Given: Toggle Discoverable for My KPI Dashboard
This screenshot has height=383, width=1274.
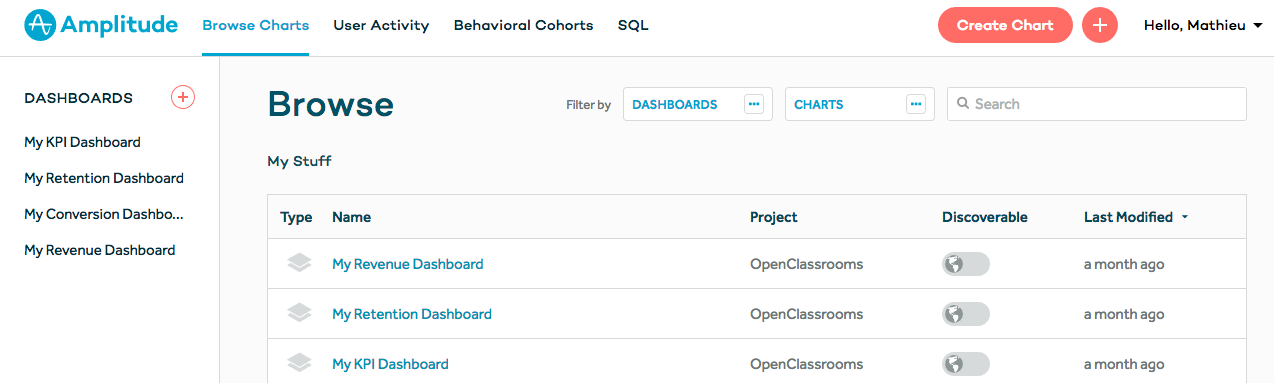Looking at the screenshot, I should pos(966,364).
